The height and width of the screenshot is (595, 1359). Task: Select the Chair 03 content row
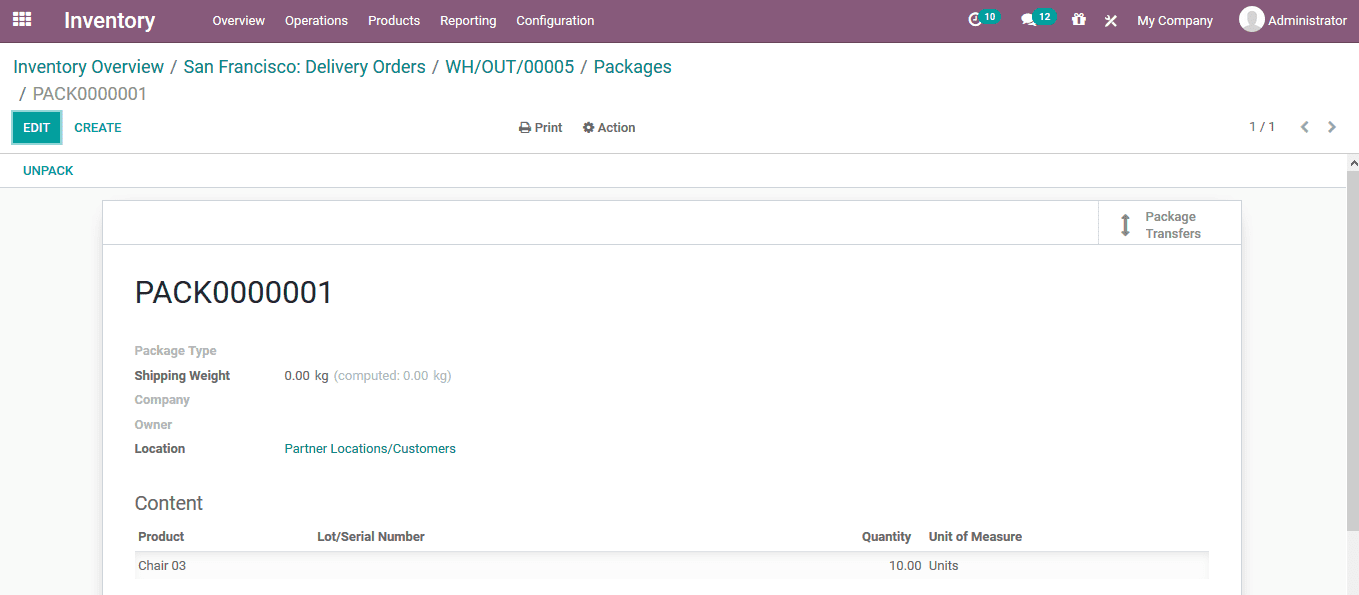click(400, 565)
